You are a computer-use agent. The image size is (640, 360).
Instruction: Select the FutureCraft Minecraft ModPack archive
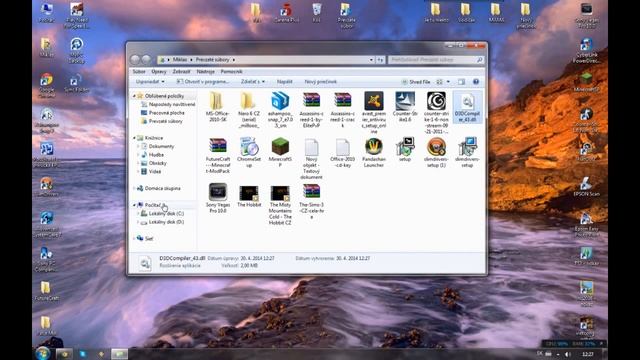point(218,156)
